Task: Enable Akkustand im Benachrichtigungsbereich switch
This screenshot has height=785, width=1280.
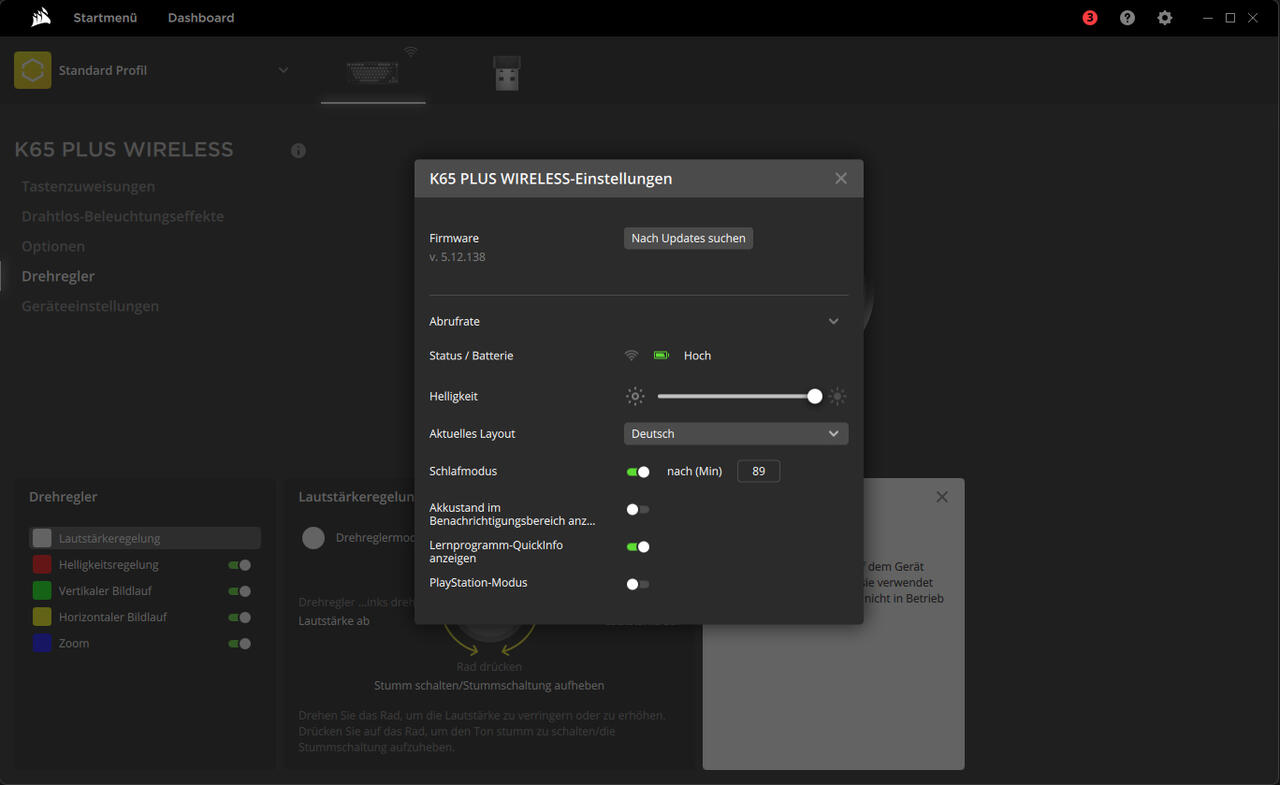Action: pos(638,509)
